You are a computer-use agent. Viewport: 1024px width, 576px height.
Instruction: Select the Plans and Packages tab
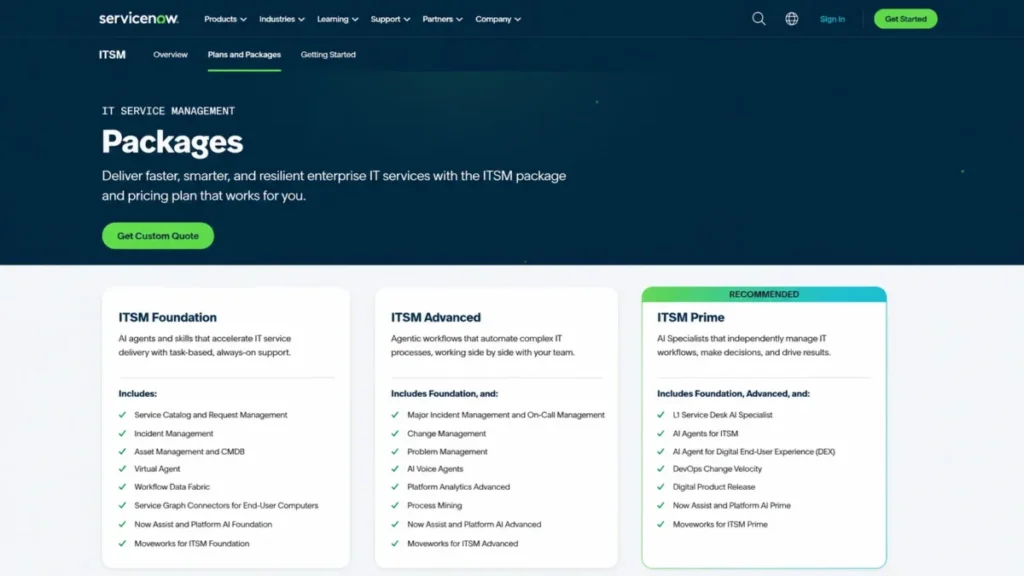point(244,55)
